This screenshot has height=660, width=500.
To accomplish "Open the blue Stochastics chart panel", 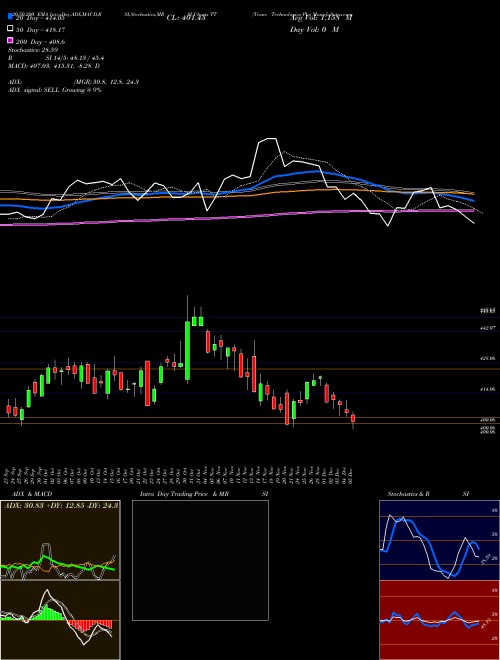I will [439, 540].
